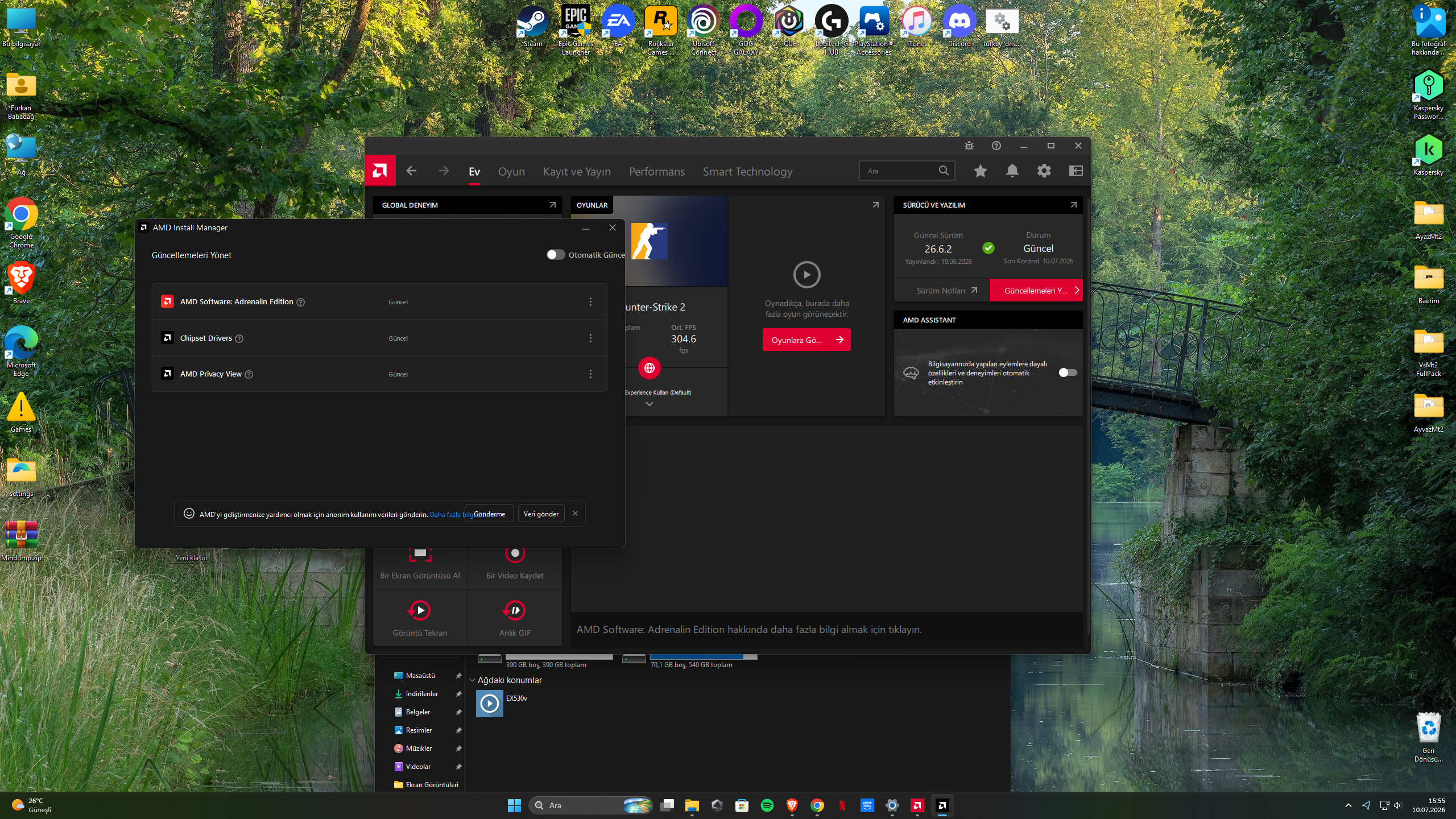The height and width of the screenshot is (819, 1456).
Task: Open Adrenalin settings gear
Action: [1044, 171]
